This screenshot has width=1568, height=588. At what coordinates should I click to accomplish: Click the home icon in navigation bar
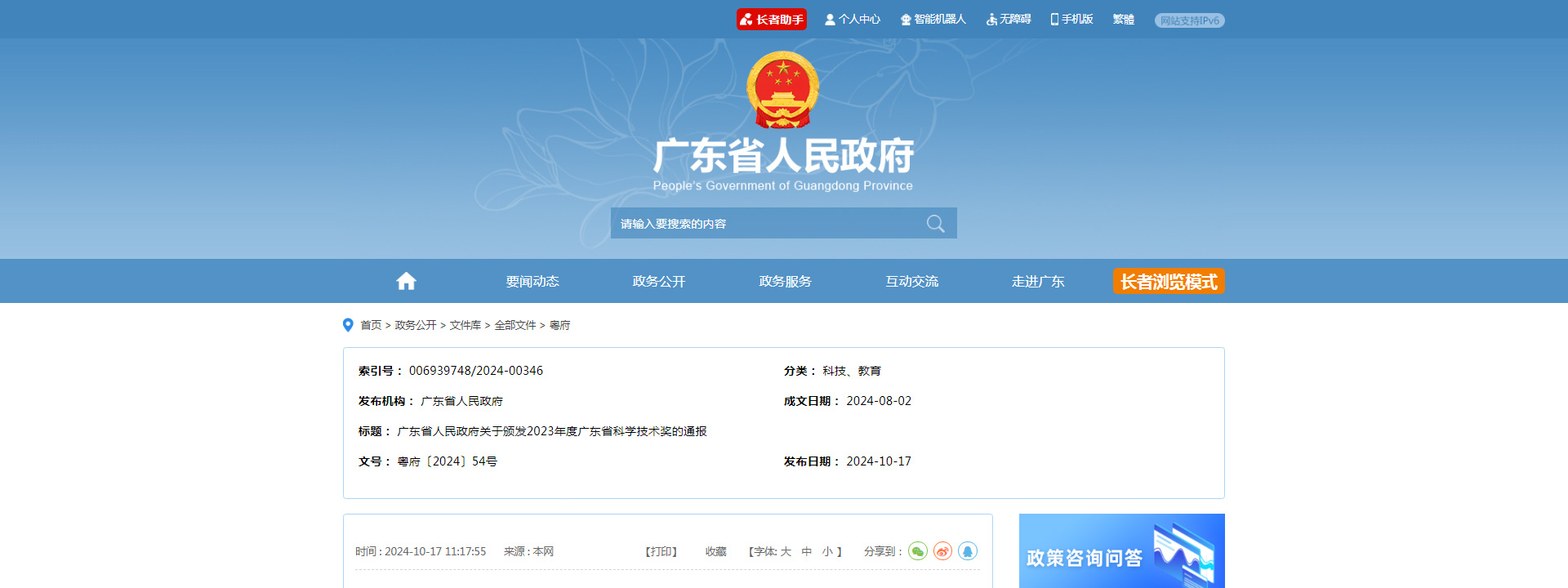406,281
